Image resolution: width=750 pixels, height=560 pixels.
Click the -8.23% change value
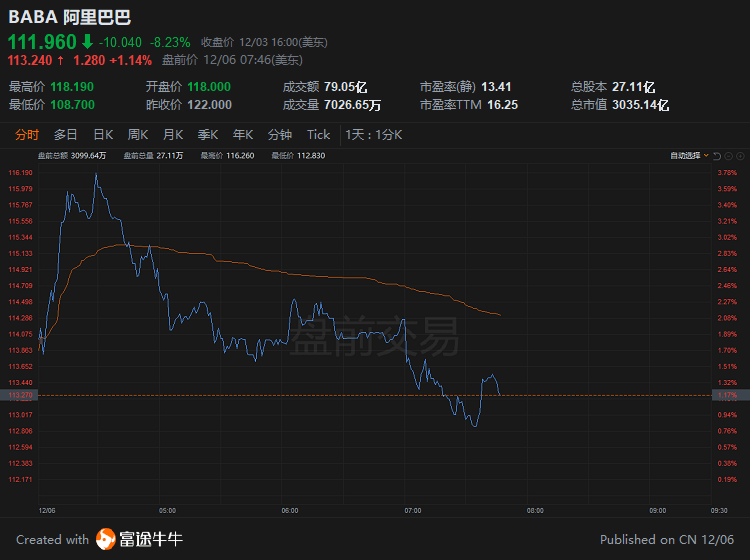tap(170, 43)
